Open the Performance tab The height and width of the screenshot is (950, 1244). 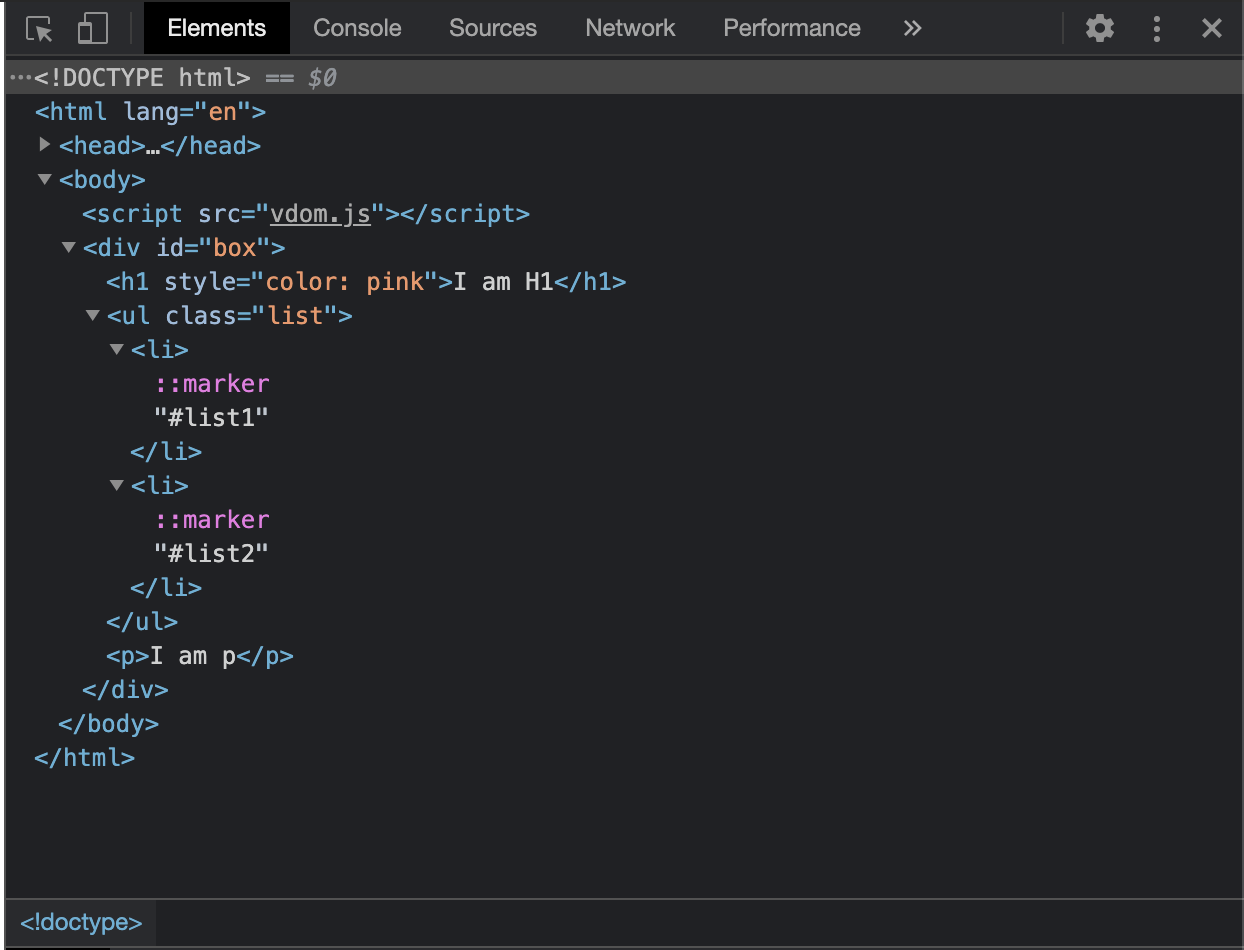coord(792,28)
